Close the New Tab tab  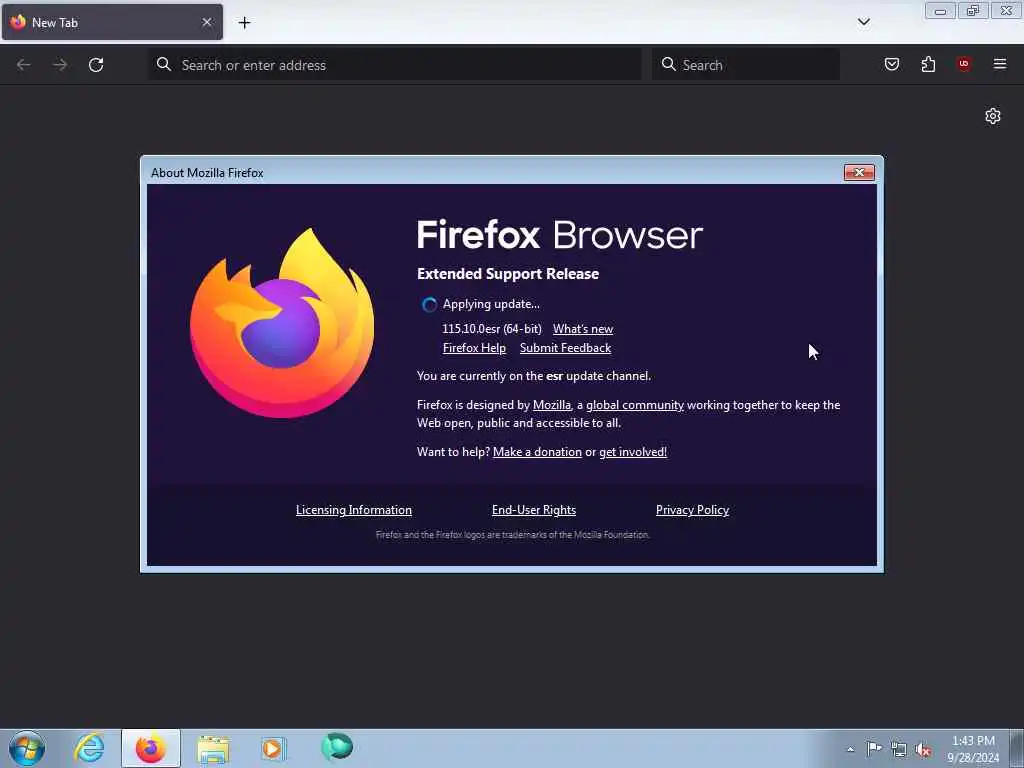click(207, 22)
